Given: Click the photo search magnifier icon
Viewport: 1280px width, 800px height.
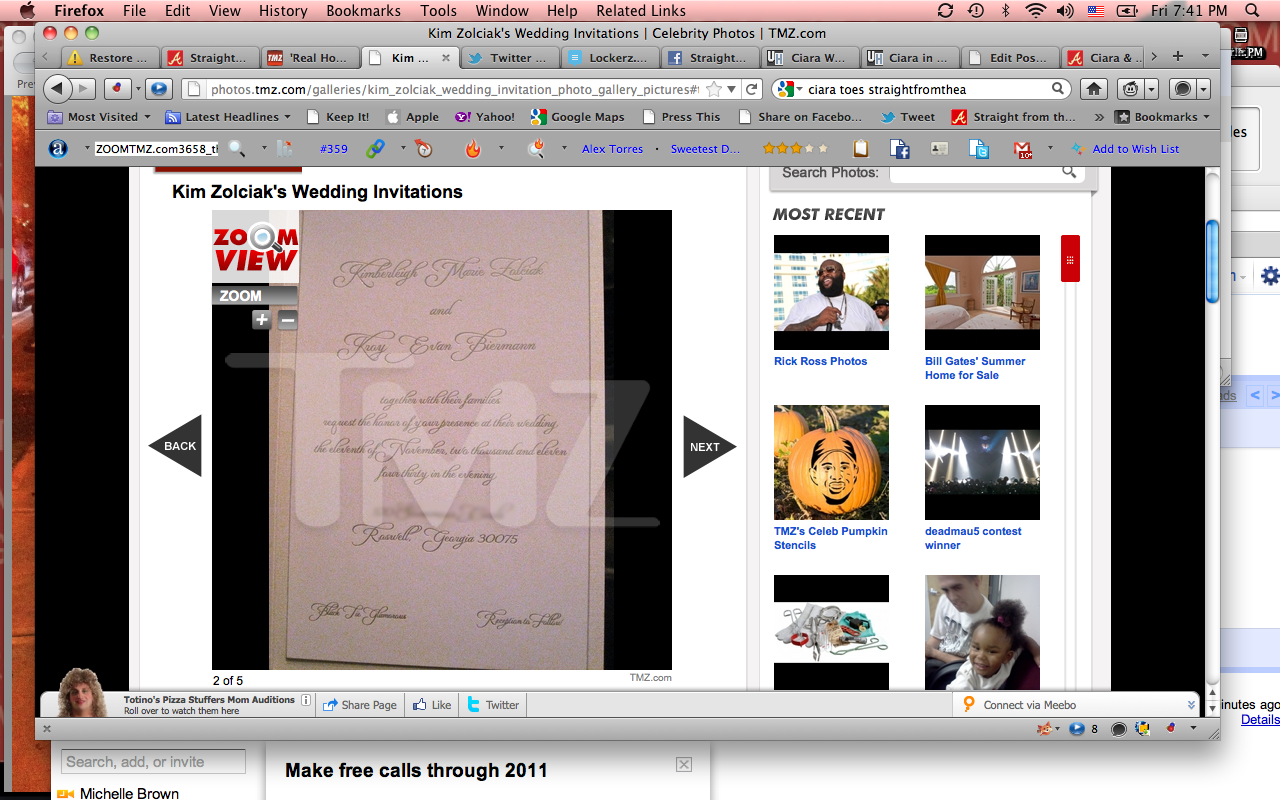Looking at the screenshot, I should click(x=1069, y=172).
